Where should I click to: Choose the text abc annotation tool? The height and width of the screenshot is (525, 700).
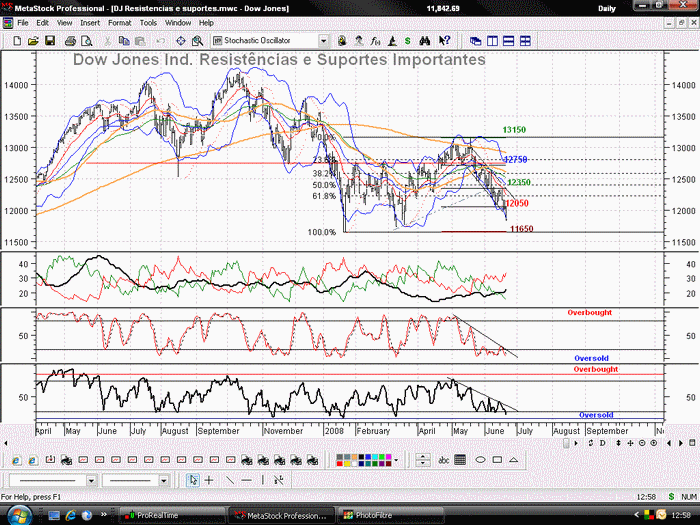point(443,459)
